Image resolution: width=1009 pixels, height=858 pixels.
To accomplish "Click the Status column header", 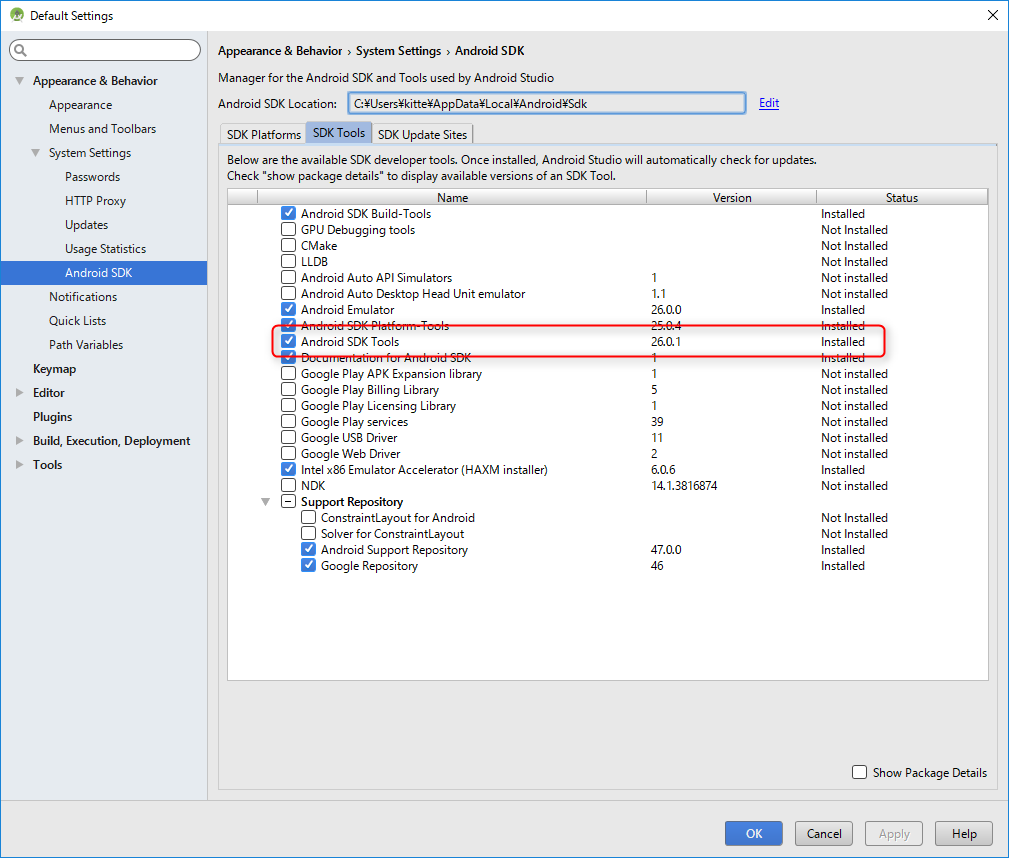I will 902,198.
